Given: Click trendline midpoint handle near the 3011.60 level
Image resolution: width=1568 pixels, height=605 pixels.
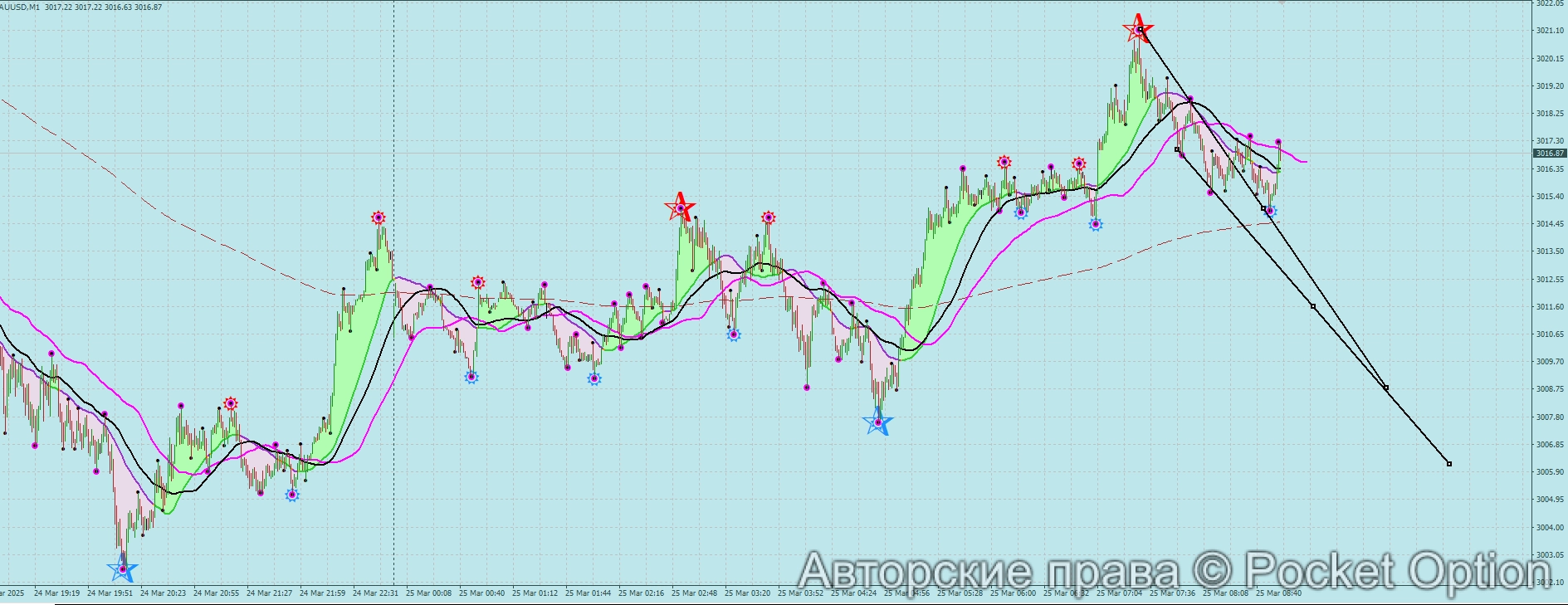Looking at the screenshot, I should tap(1313, 306).
